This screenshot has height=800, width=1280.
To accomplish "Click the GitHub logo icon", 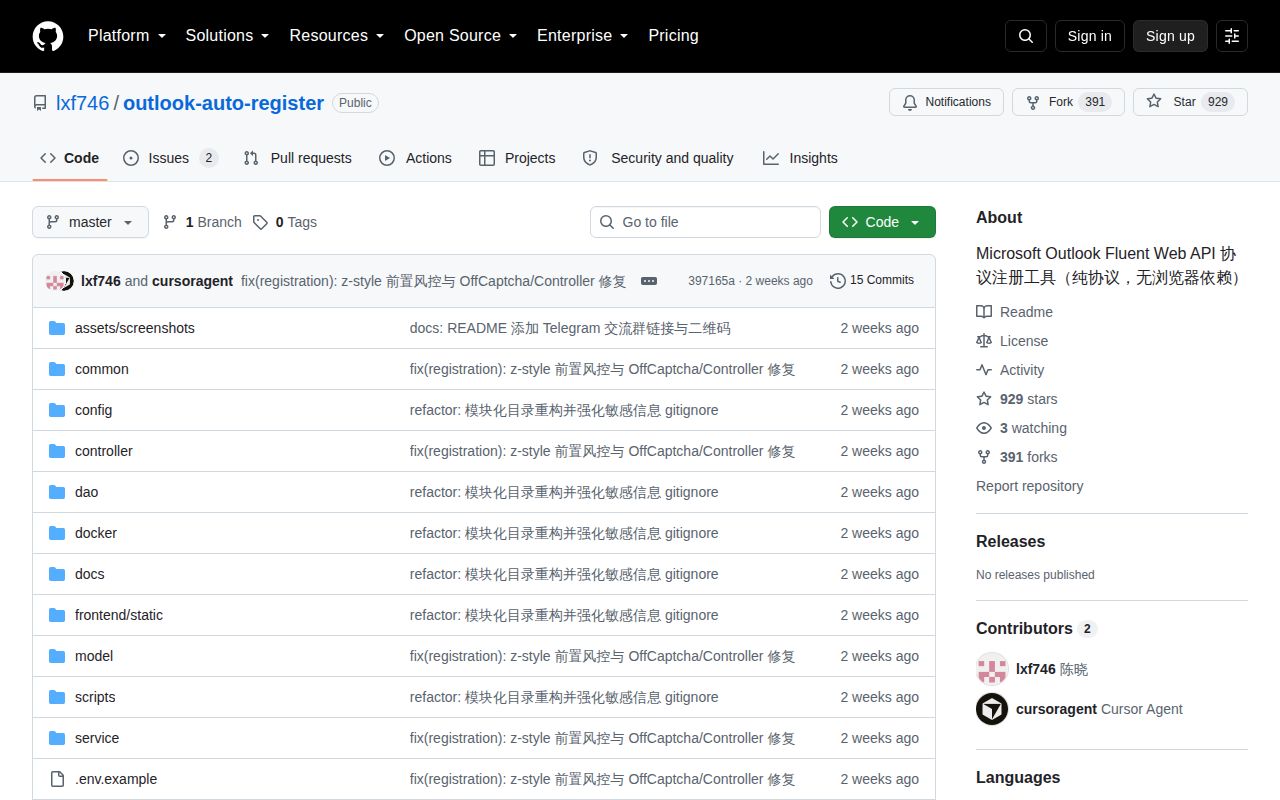I will coord(48,36).
